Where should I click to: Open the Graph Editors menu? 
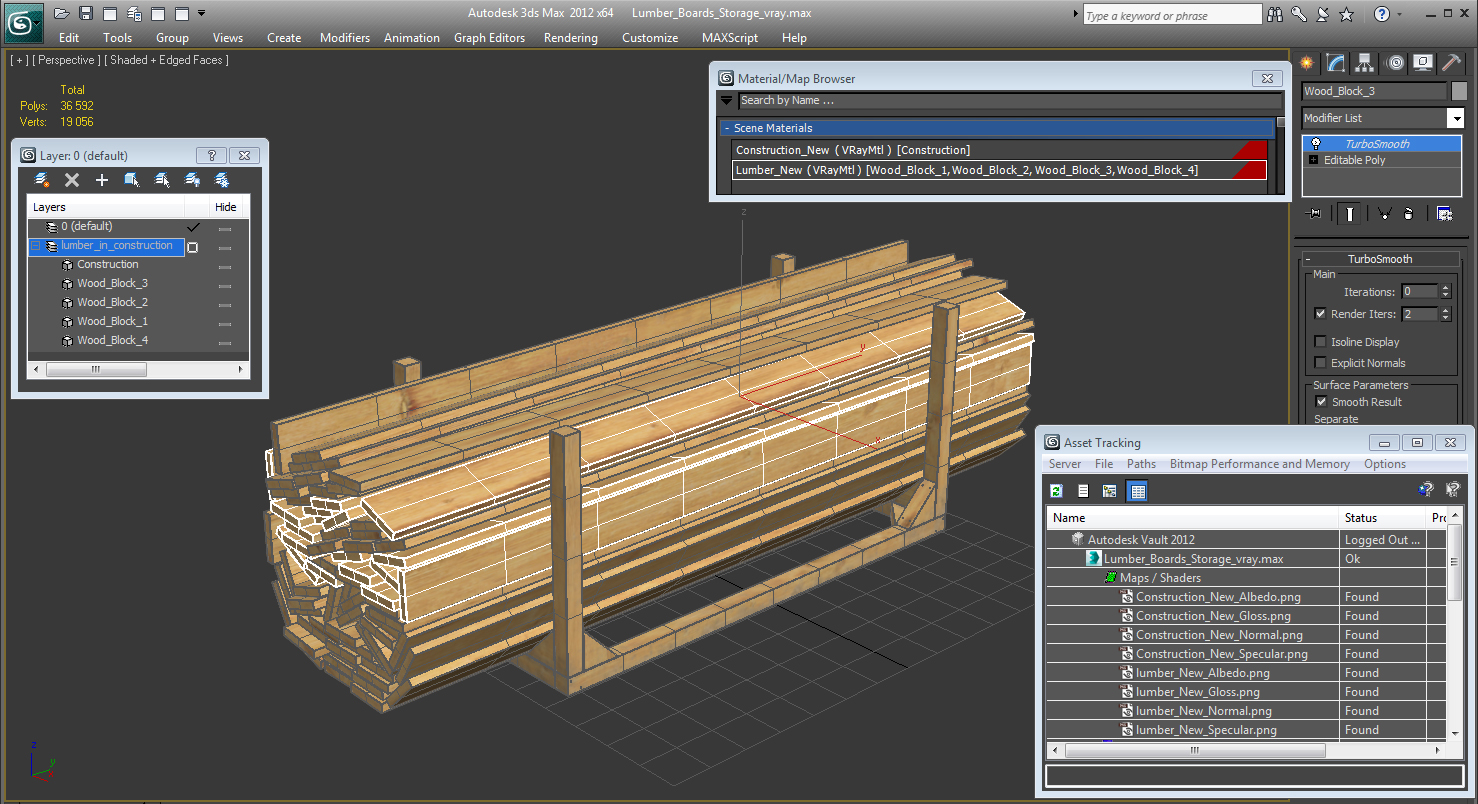click(489, 38)
